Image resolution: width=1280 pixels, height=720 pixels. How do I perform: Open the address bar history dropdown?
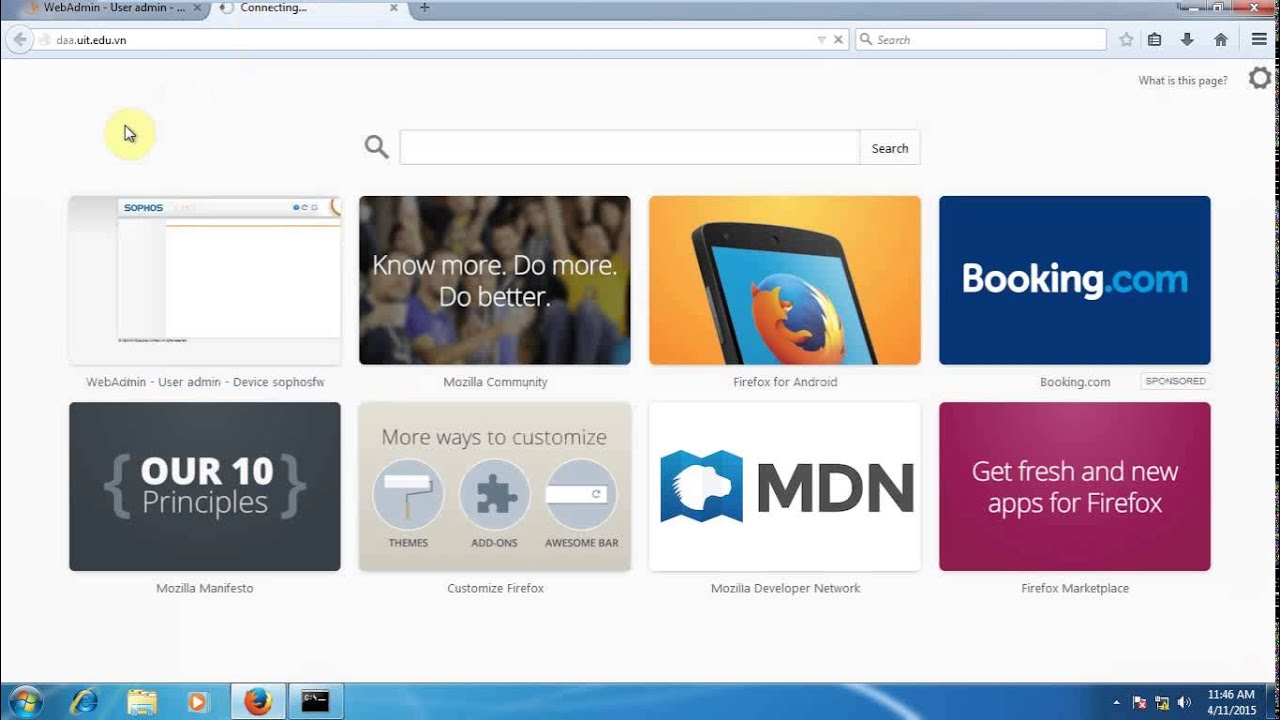coord(822,40)
